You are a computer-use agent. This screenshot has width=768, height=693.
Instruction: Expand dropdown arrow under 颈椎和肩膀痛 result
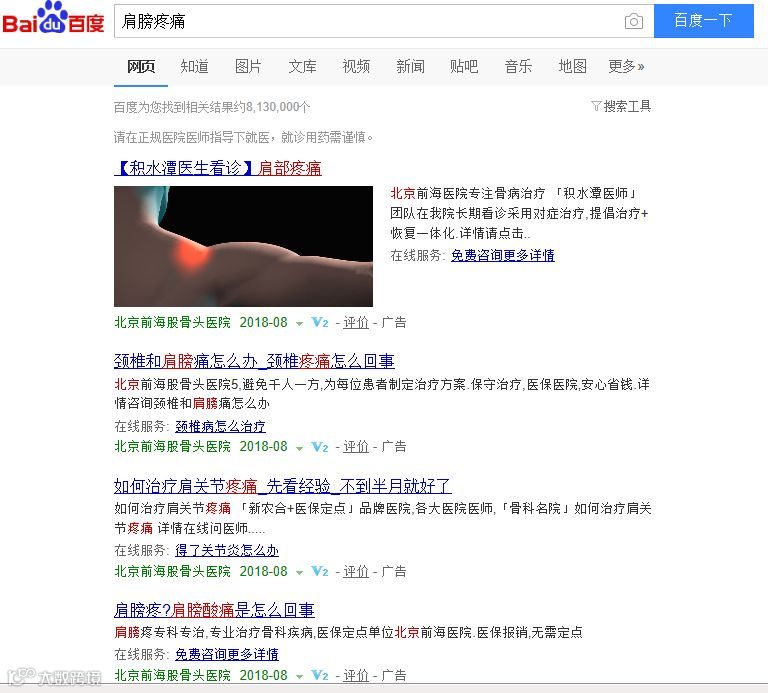point(299,448)
